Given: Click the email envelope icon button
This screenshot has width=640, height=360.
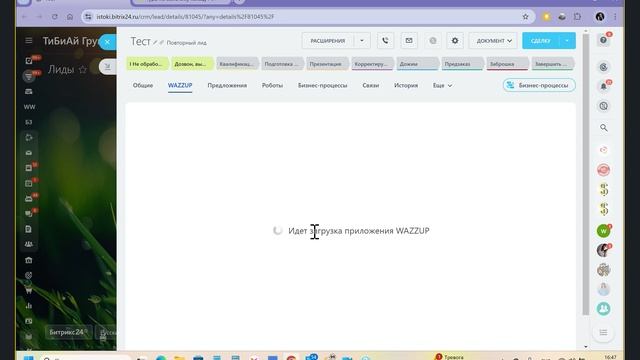Looking at the screenshot, I should tap(409, 40).
